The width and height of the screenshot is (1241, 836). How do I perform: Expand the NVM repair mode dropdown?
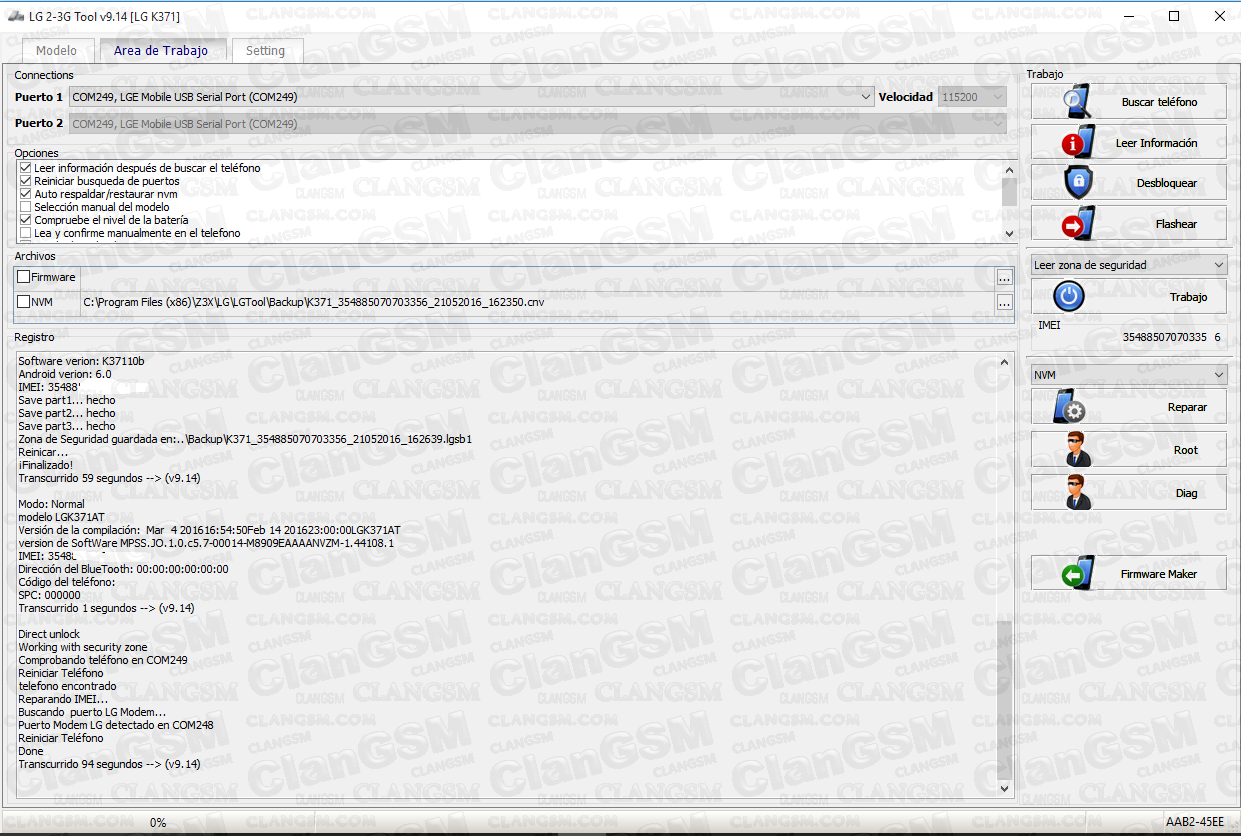click(x=1217, y=375)
